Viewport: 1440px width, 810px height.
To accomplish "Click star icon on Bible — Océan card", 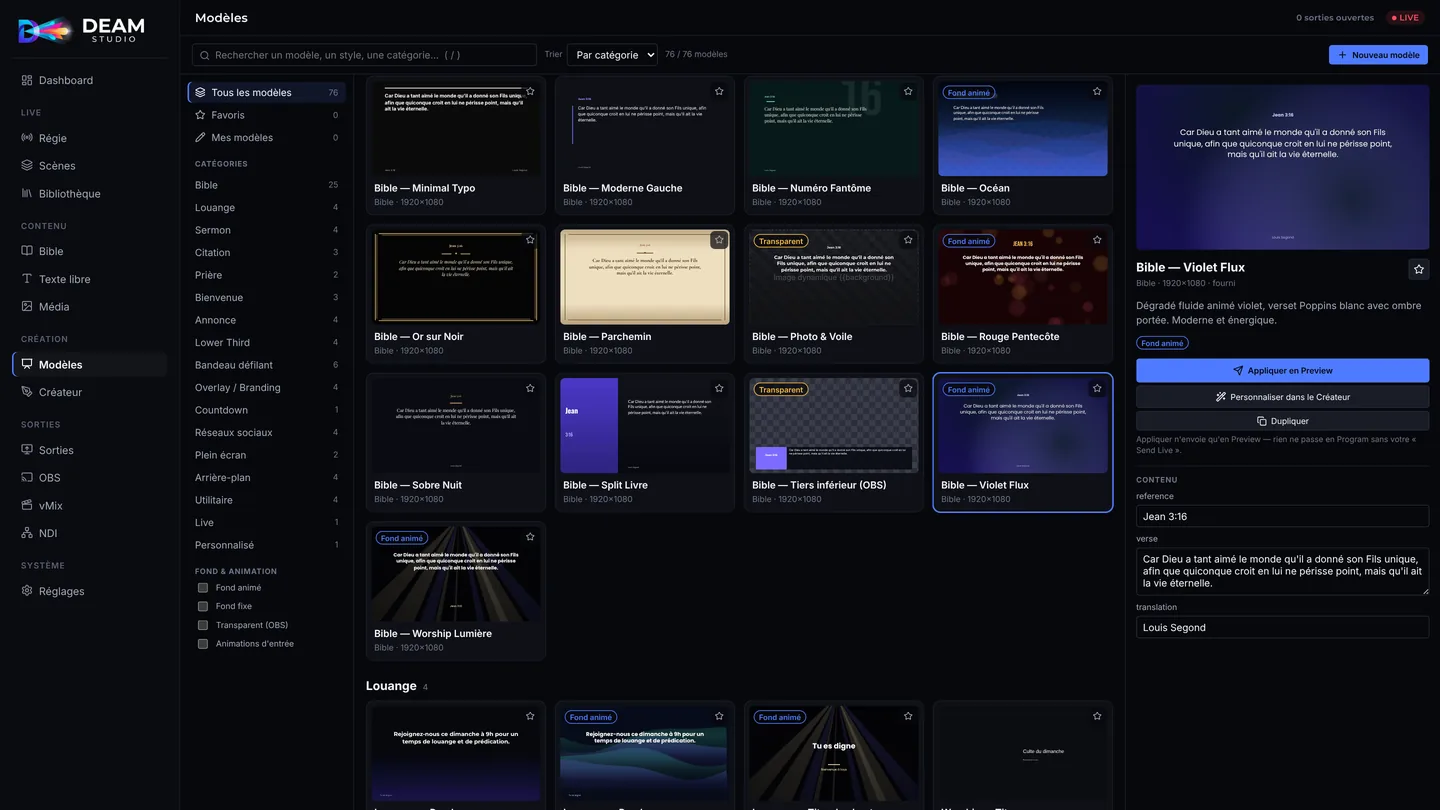I will pyautogui.click(x=1097, y=91).
